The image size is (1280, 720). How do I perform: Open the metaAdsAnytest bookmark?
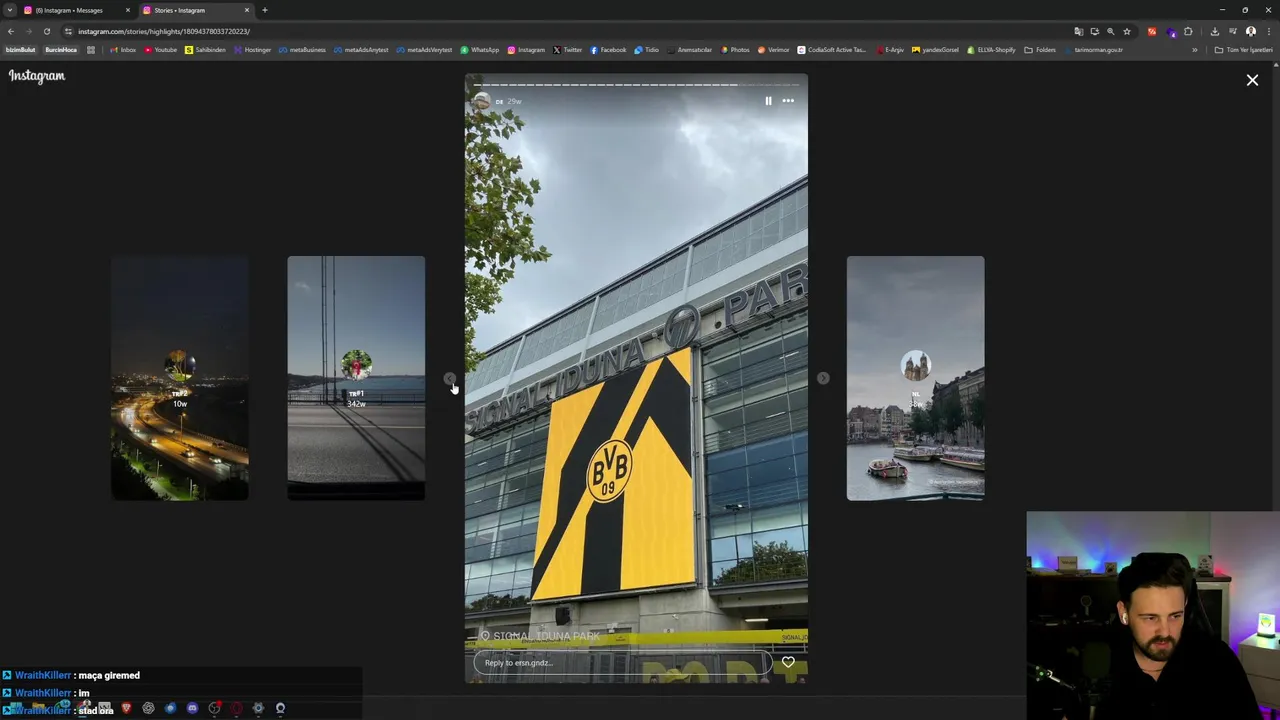pos(361,50)
